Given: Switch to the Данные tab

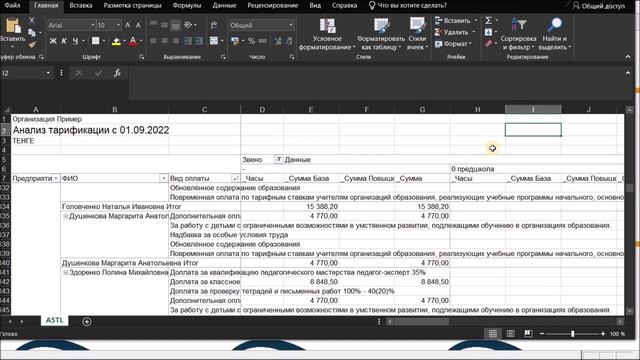Looking at the screenshot, I should click(x=224, y=5).
